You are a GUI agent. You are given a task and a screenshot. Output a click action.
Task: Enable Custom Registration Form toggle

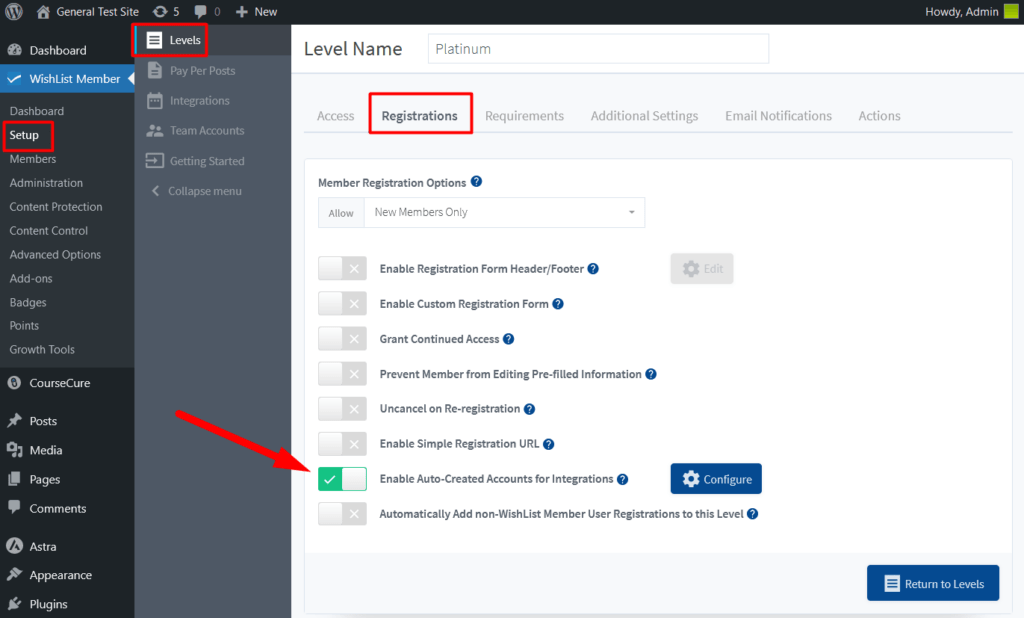[342, 304]
